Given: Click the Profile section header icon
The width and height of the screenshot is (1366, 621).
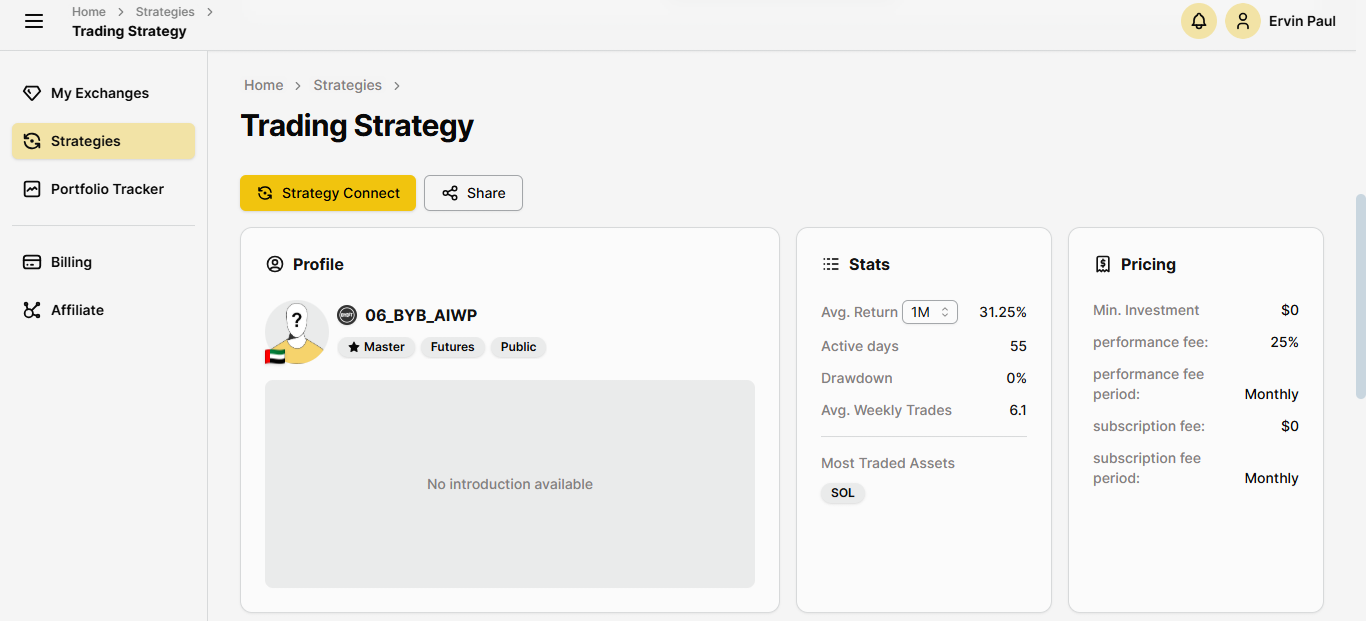Looking at the screenshot, I should 275,264.
